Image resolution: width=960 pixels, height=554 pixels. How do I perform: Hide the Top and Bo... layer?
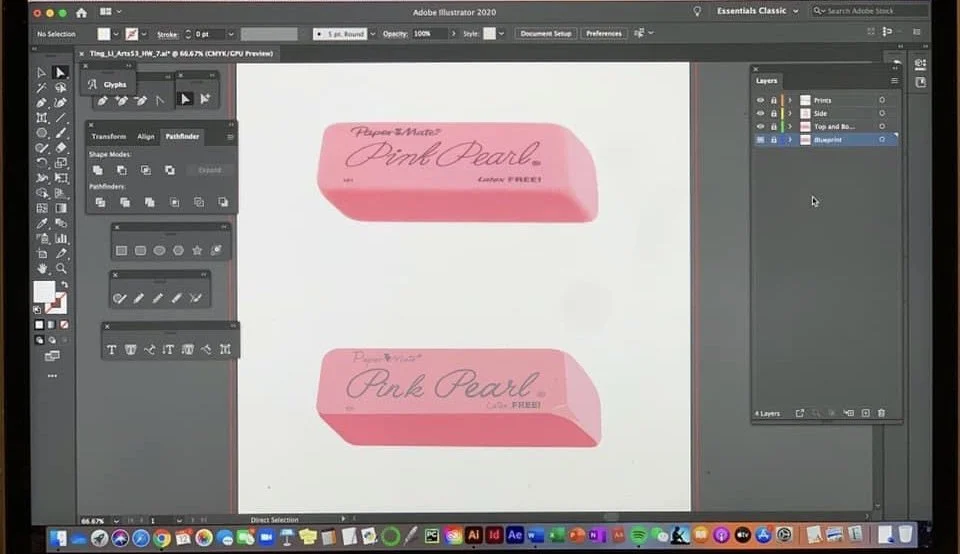pos(760,127)
